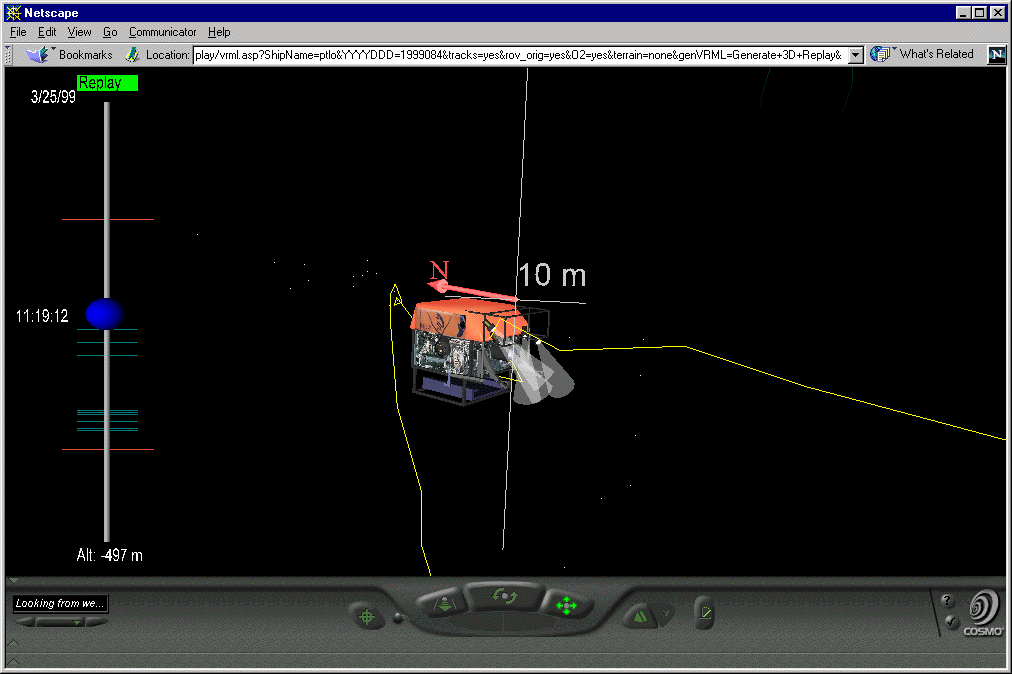1012x674 pixels.
Task: Click the Location URL text field
Action: pyautogui.click(x=518, y=55)
